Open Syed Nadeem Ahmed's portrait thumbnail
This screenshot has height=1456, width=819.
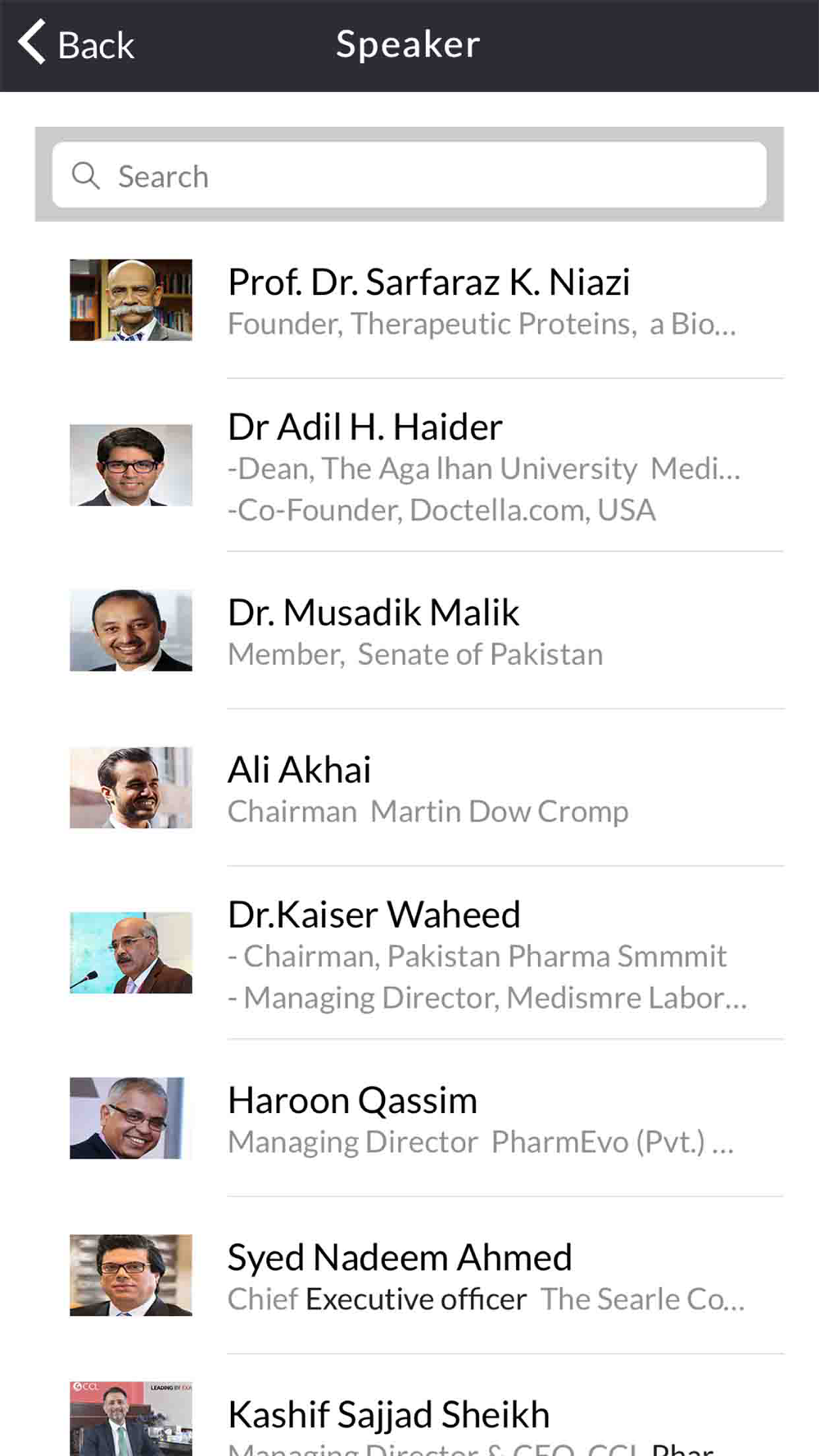click(131, 1275)
